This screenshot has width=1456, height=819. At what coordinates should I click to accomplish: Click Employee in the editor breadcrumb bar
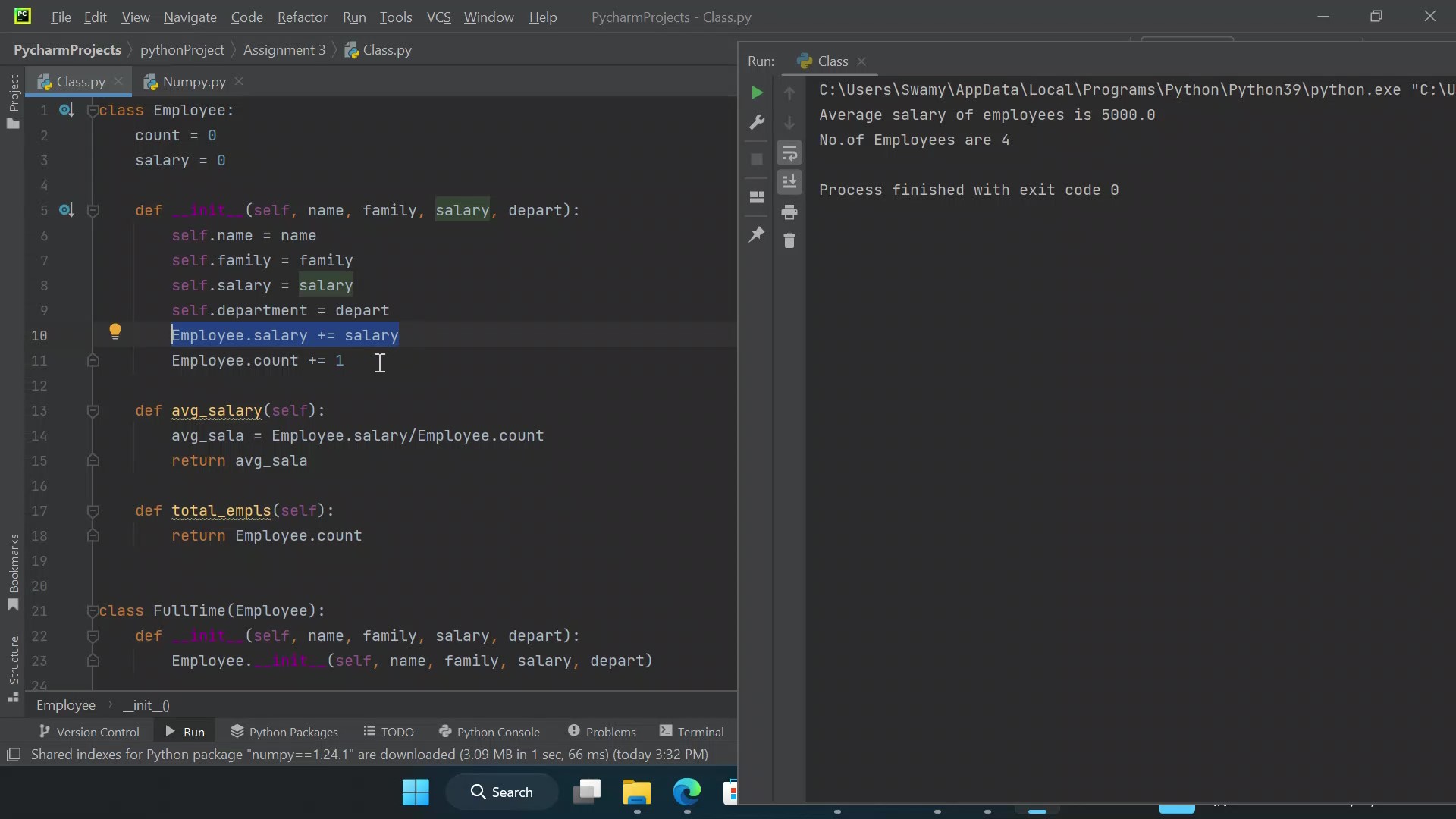(66, 705)
